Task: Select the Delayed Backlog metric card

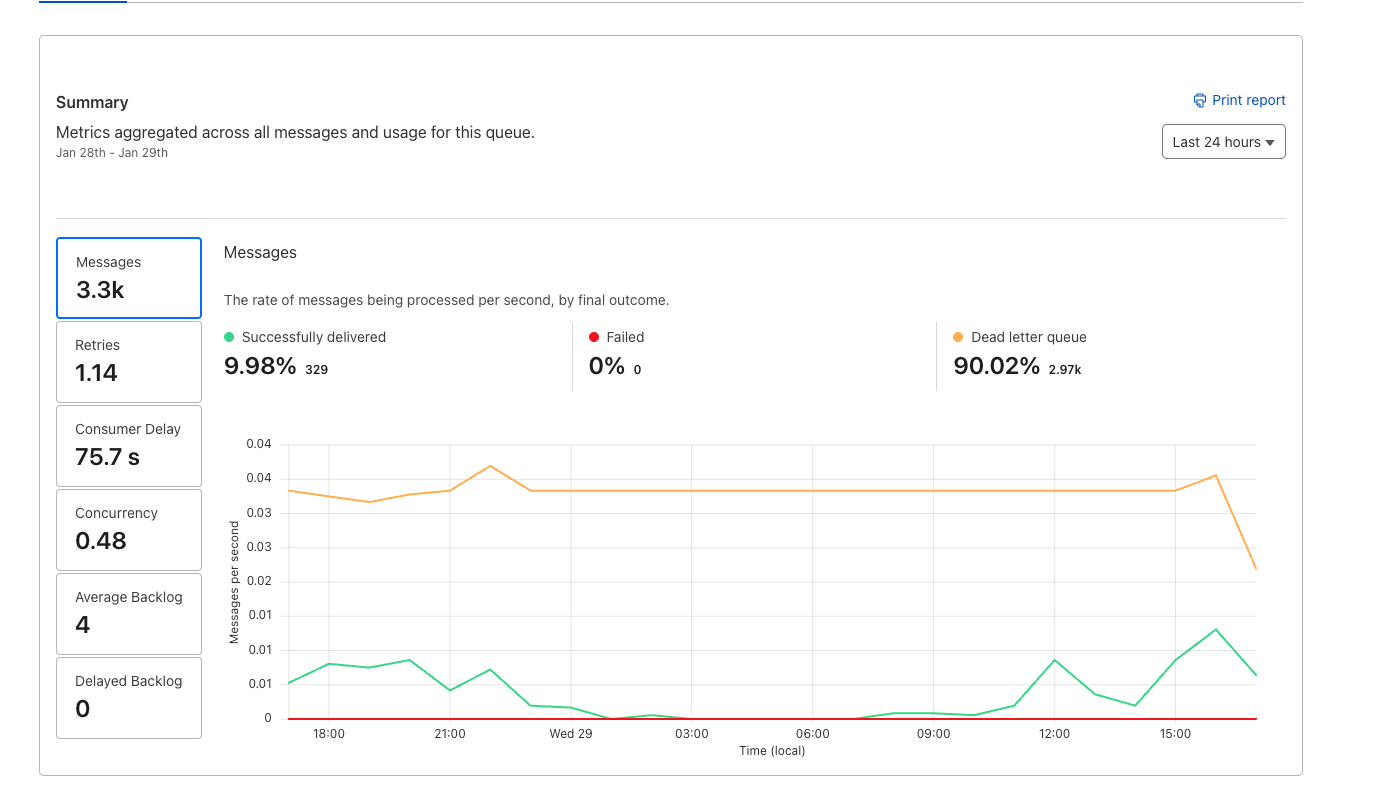Action: click(x=128, y=697)
